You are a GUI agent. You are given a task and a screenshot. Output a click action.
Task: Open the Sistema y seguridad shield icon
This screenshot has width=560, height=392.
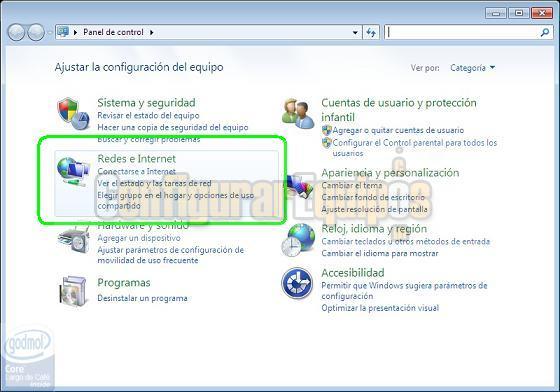coord(73,114)
